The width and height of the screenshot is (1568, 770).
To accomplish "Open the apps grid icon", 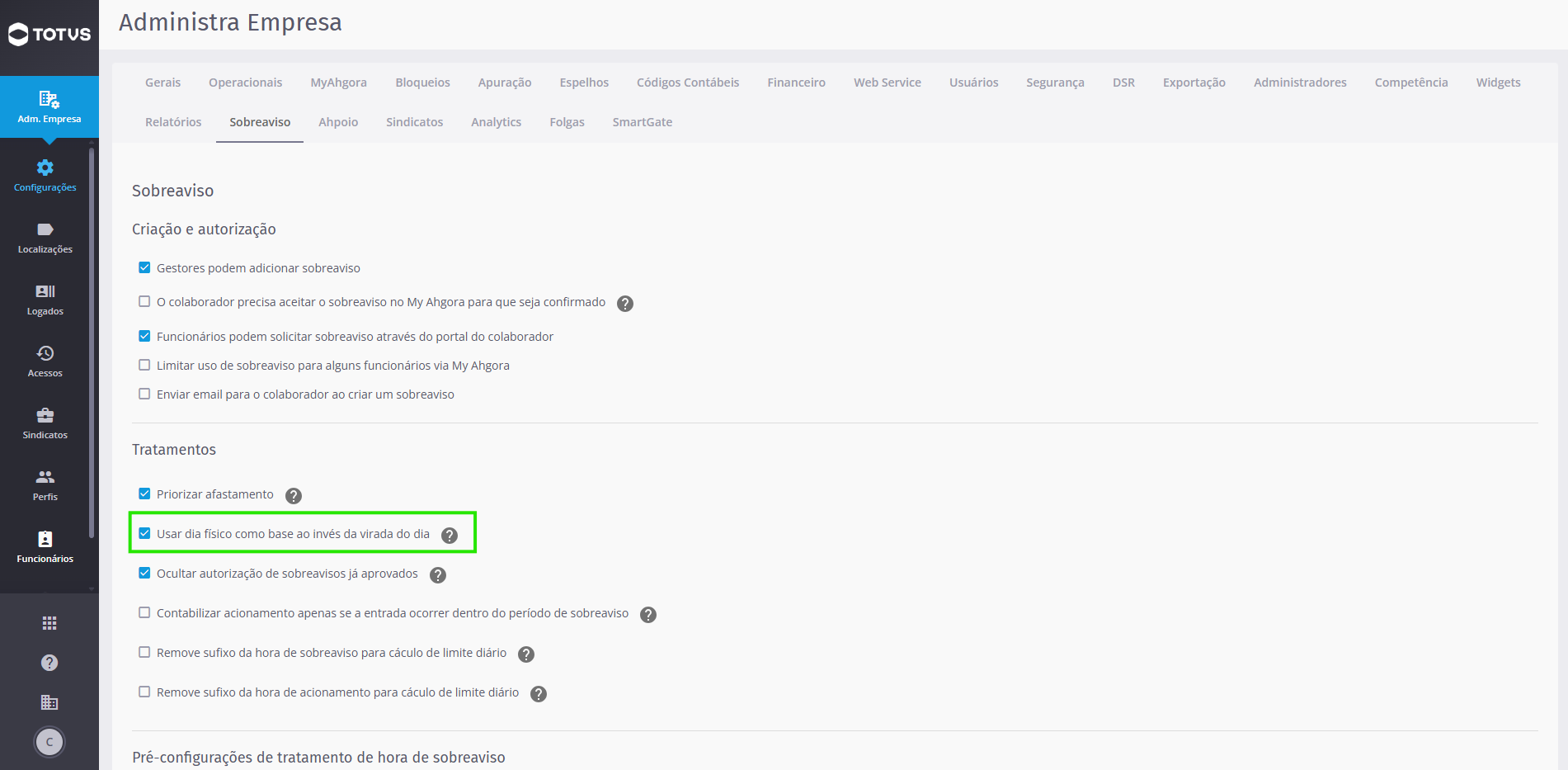I will [49, 623].
